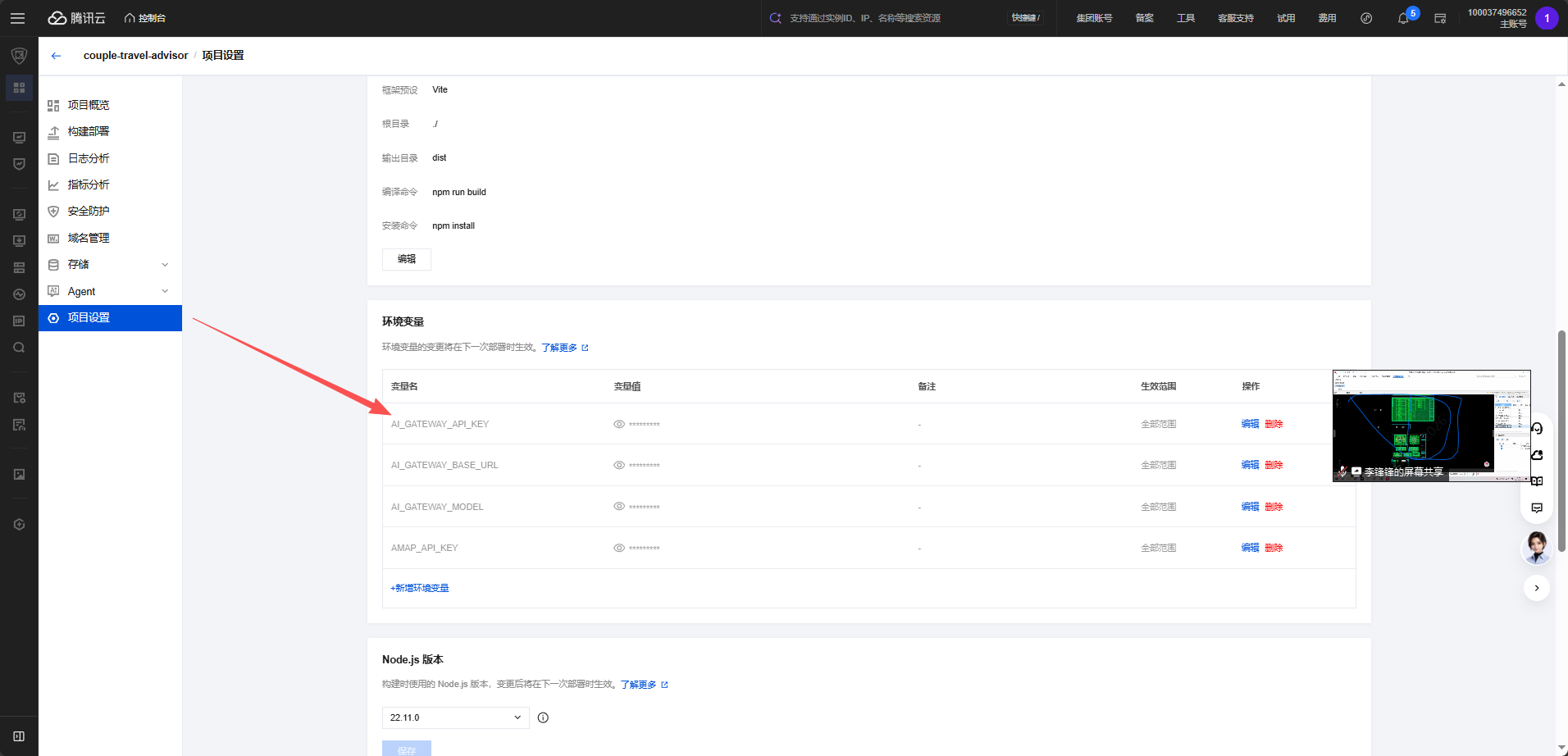Click the info icon next to Node.js version
The image size is (1568, 756).
(x=543, y=717)
